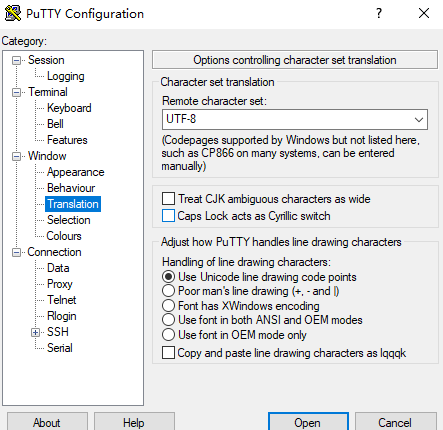Open the Keyboard settings
443x430 pixels.
[x=69, y=108]
